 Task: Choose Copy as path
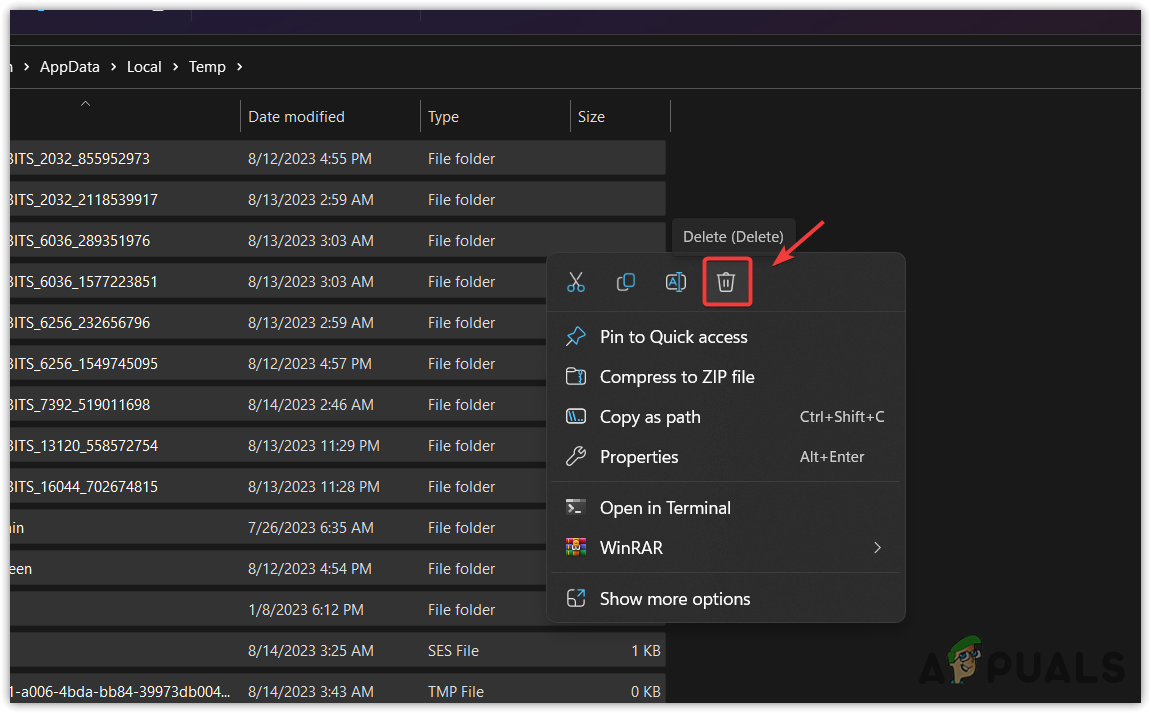726,416
